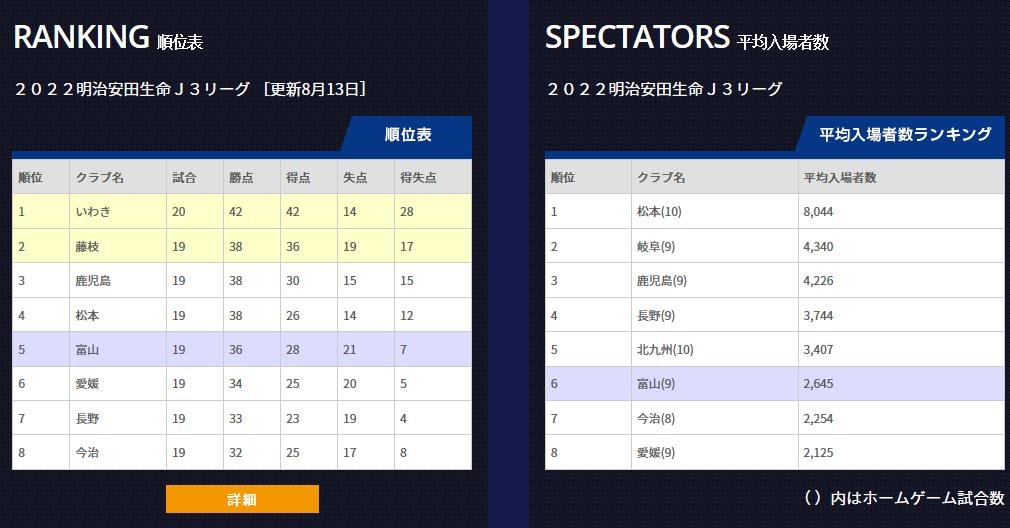This screenshot has height=528, width=1010.
Task: Click 長野 in the ranking table
Action: pyautogui.click(x=86, y=418)
